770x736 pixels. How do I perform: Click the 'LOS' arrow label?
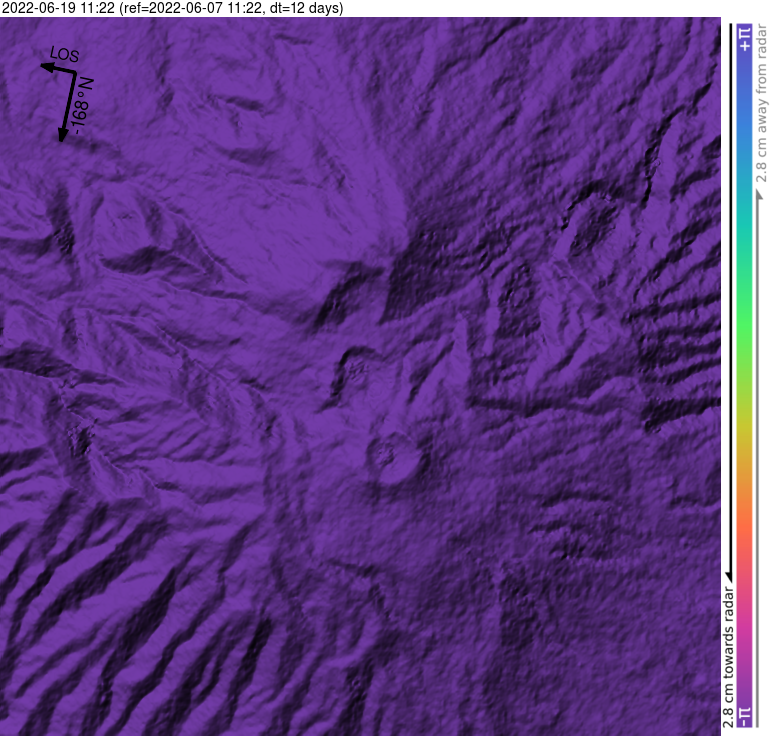tap(64, 54)
